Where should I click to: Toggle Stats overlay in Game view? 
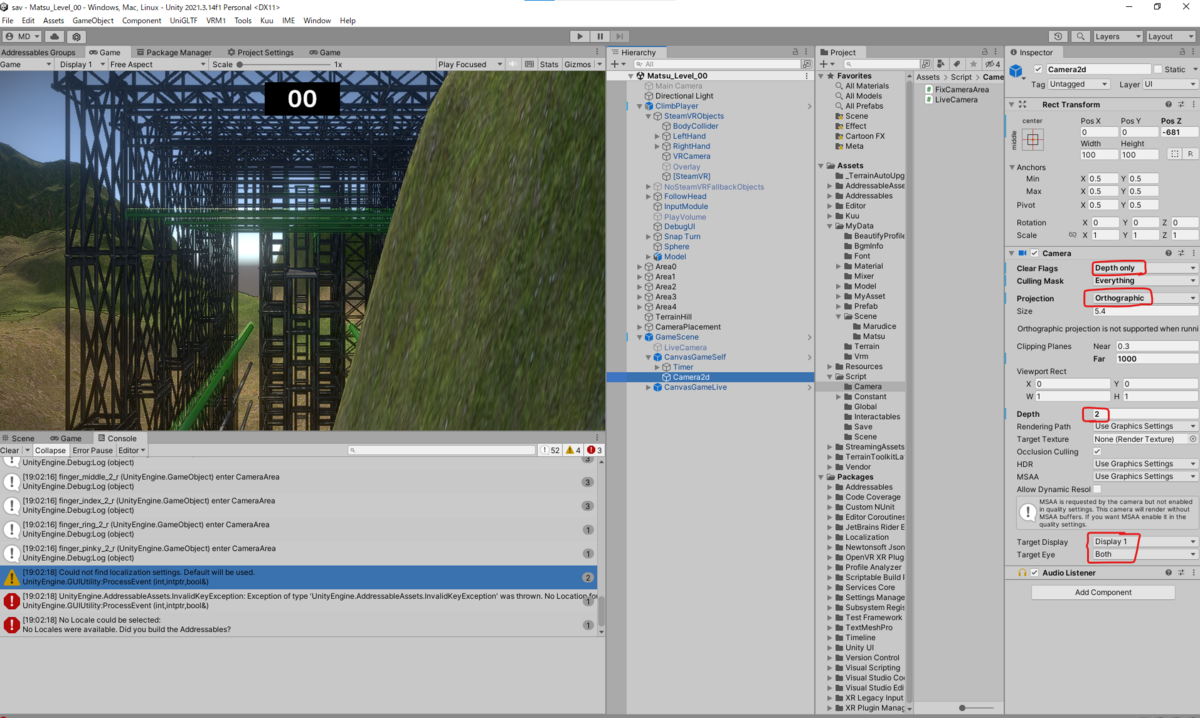click(x=549, y=63)
